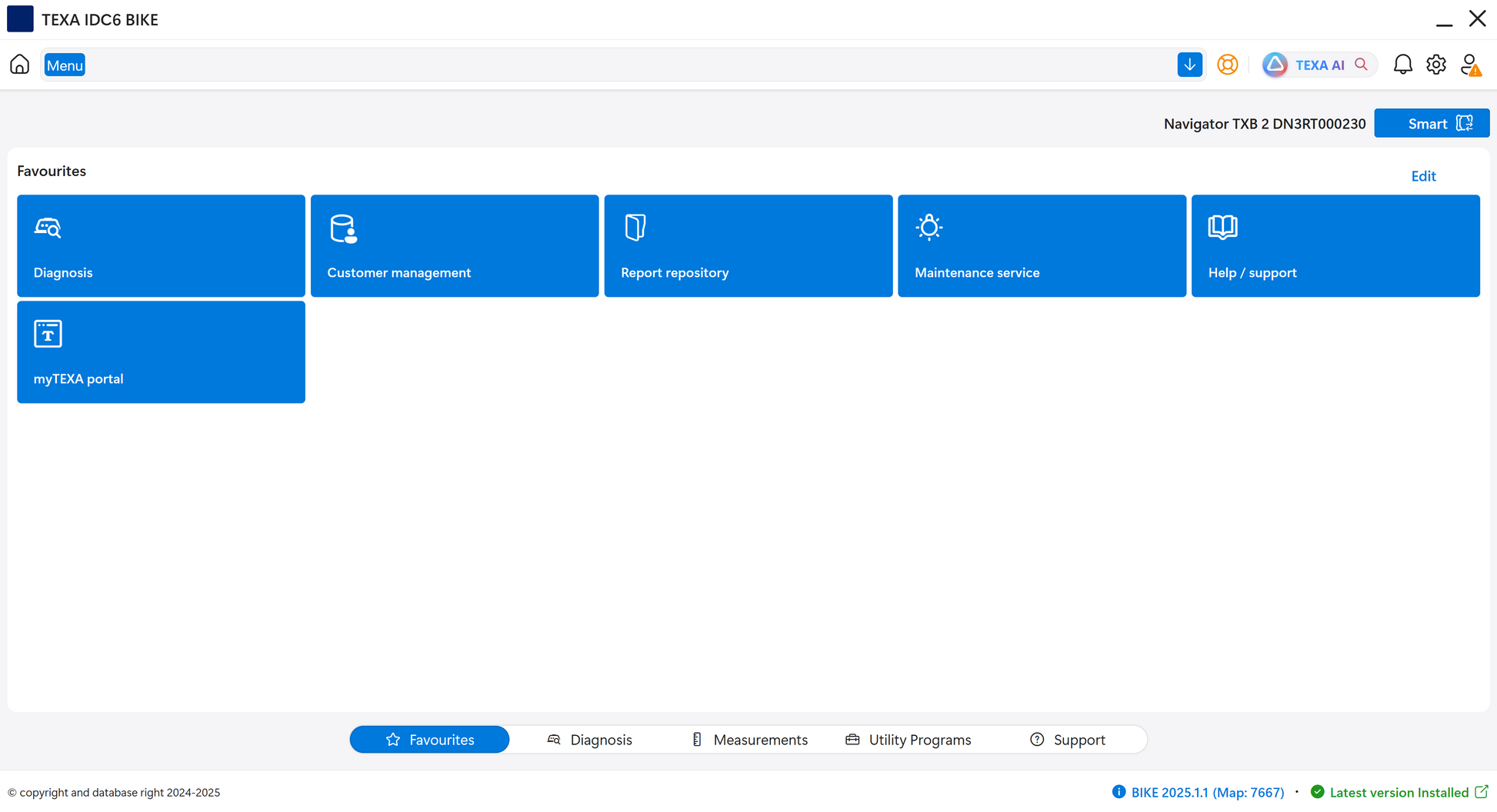Switch to the Utility Programs tab

click(x=909, y=740)
